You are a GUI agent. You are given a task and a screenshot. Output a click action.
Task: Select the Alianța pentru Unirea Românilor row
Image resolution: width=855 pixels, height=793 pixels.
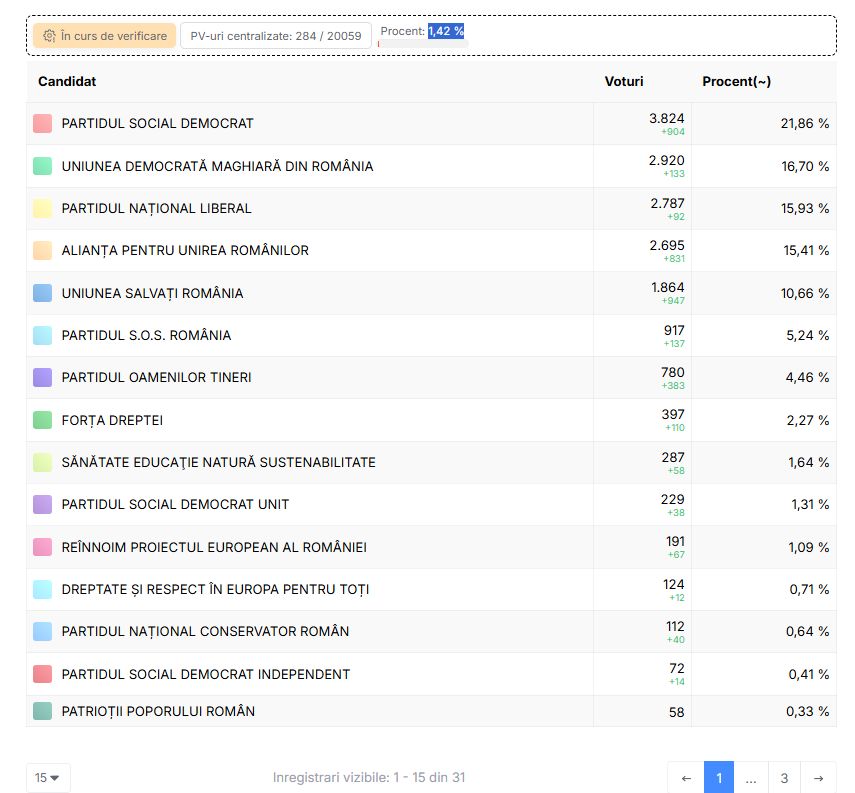185,250
